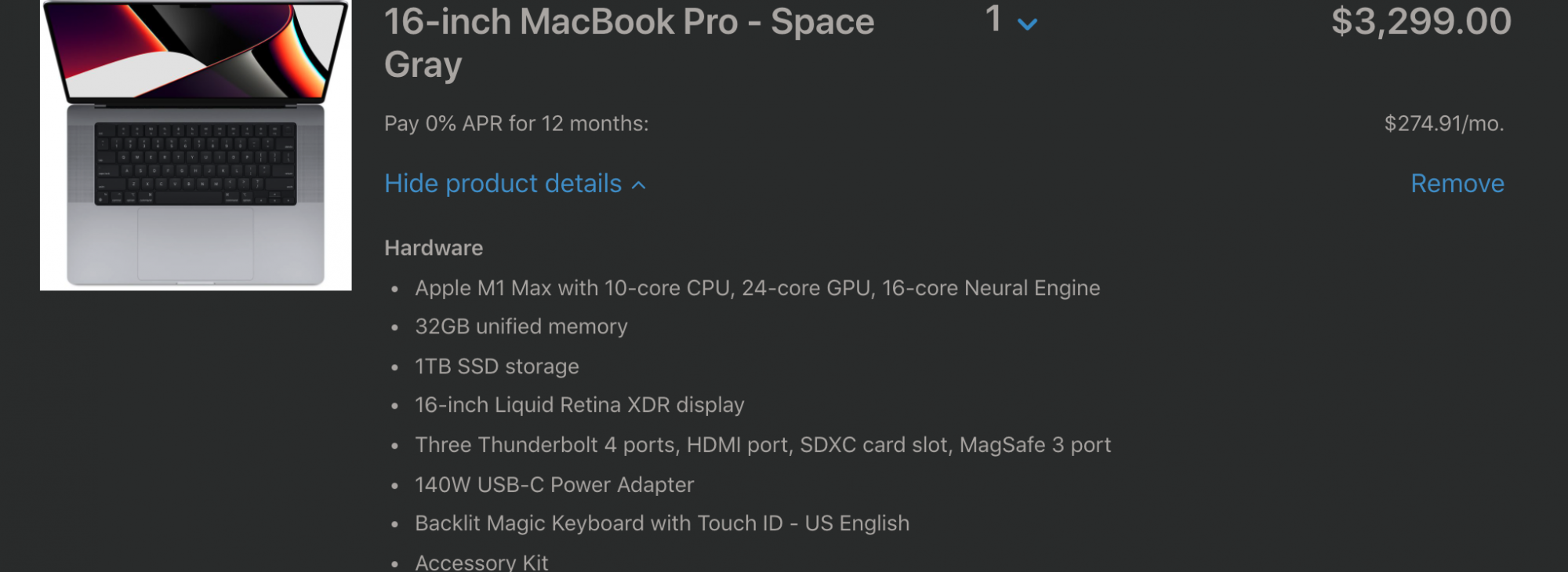This screenshot has height=572, width=1568.
Task: Click the Hardware section heading
Action: (434, 248)
